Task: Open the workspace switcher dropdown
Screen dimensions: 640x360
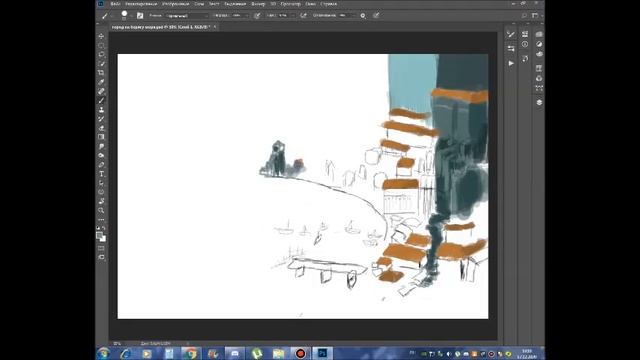Action: point(536,16)
